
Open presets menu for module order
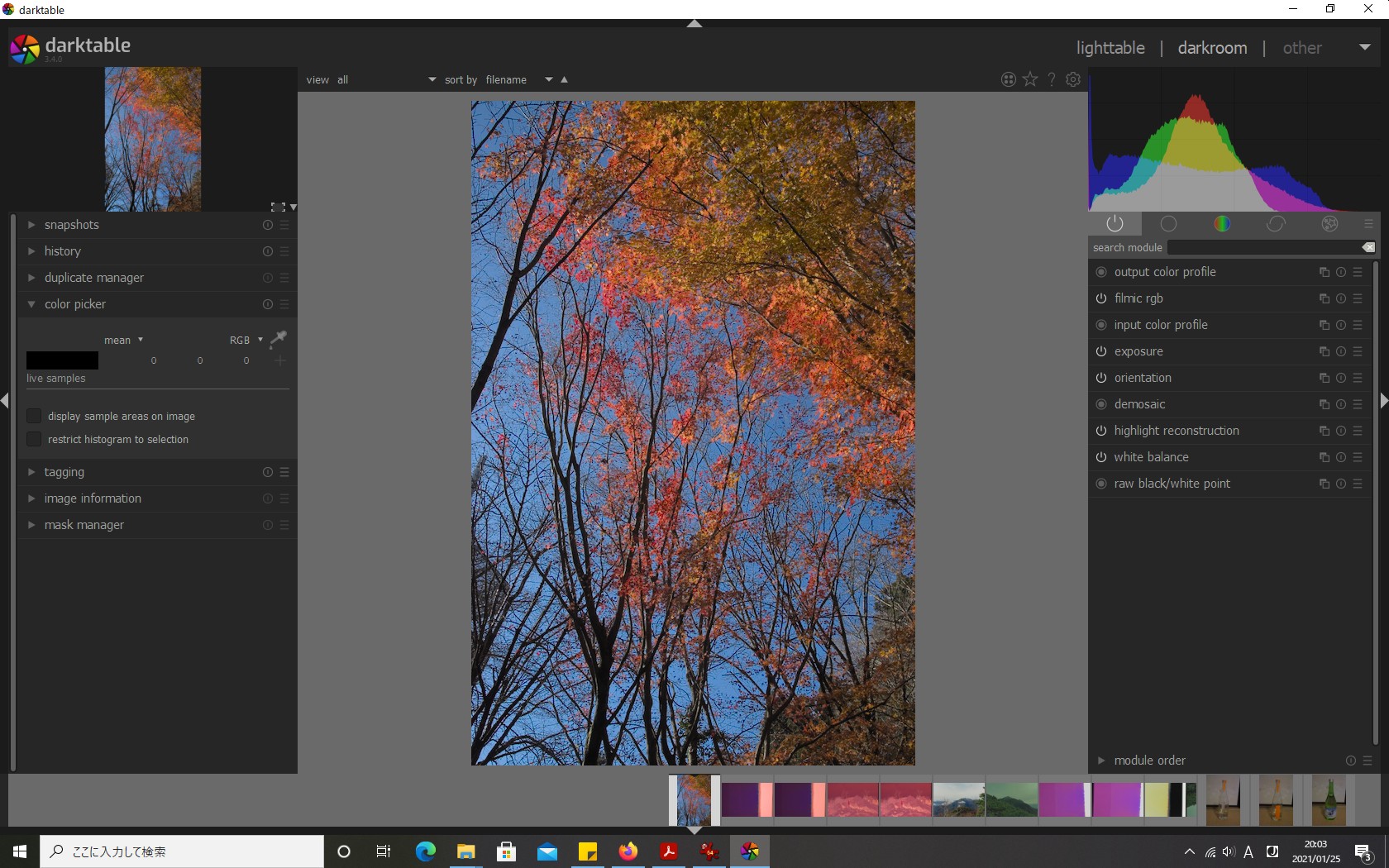click(x=1368, y=761)
